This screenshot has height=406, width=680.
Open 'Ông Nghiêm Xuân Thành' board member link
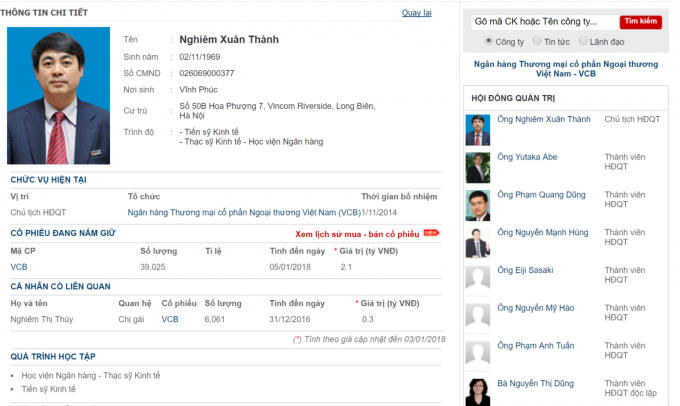point(544,119)
